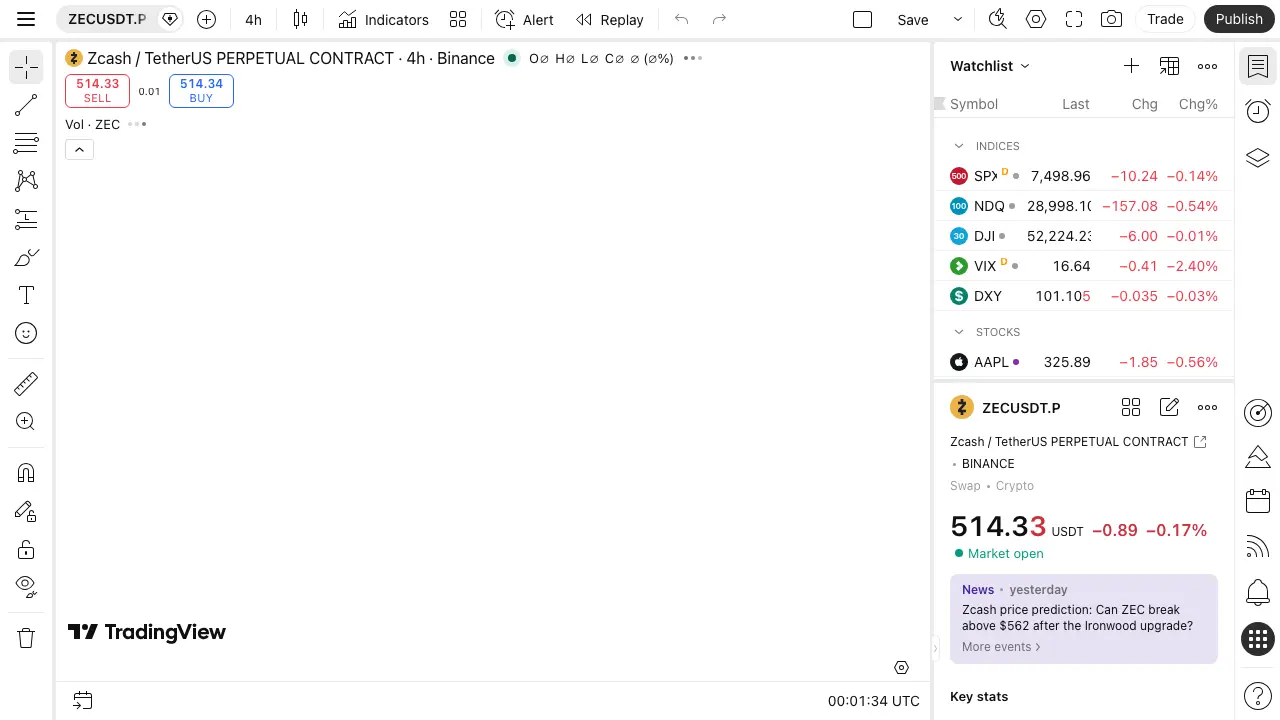Collapse the indicator legend chevron
The height and width of the screenshot is (720, 1280).
(79, 149)
